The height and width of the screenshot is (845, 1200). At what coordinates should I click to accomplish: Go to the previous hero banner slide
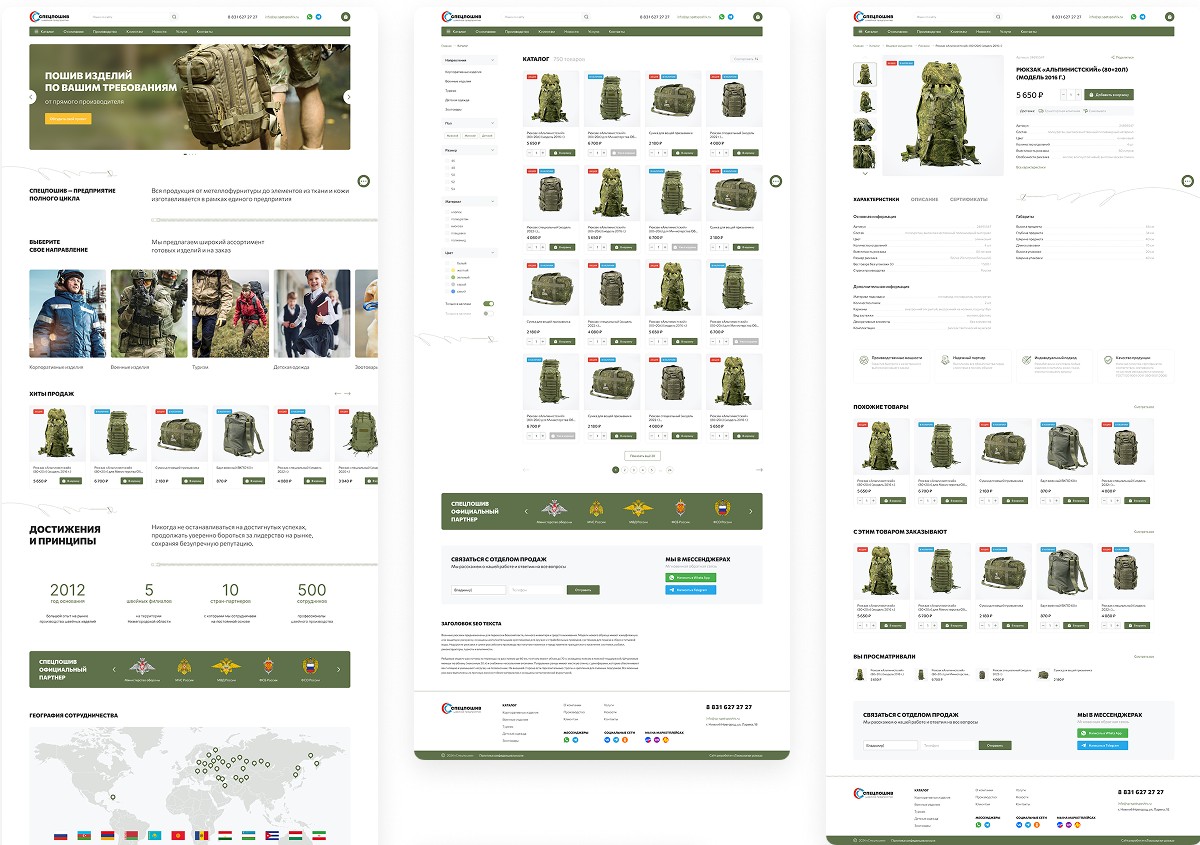coord(33,97)
